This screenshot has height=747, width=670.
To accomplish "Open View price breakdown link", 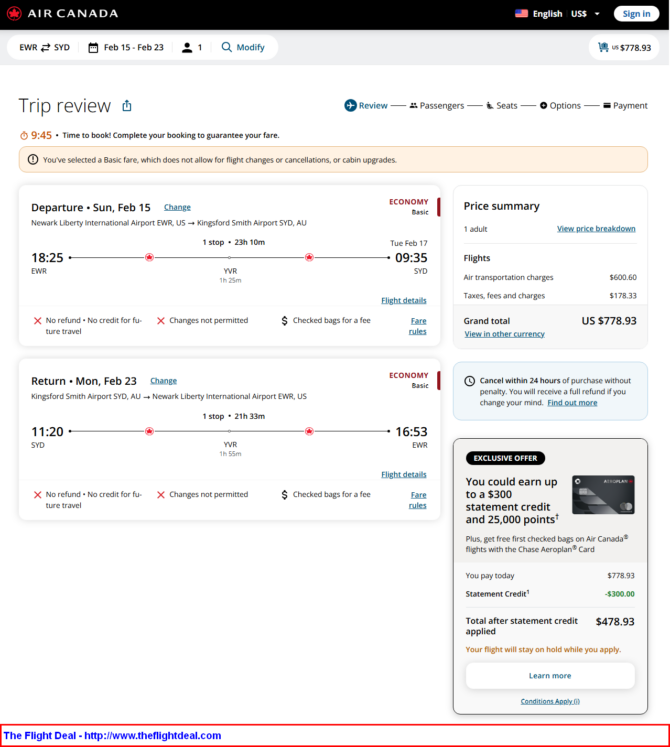I will [x=596, y=229].
